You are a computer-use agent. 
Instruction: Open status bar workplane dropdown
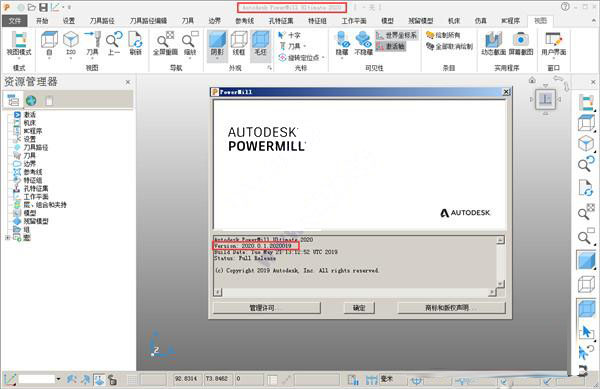[x=58, y=379]
